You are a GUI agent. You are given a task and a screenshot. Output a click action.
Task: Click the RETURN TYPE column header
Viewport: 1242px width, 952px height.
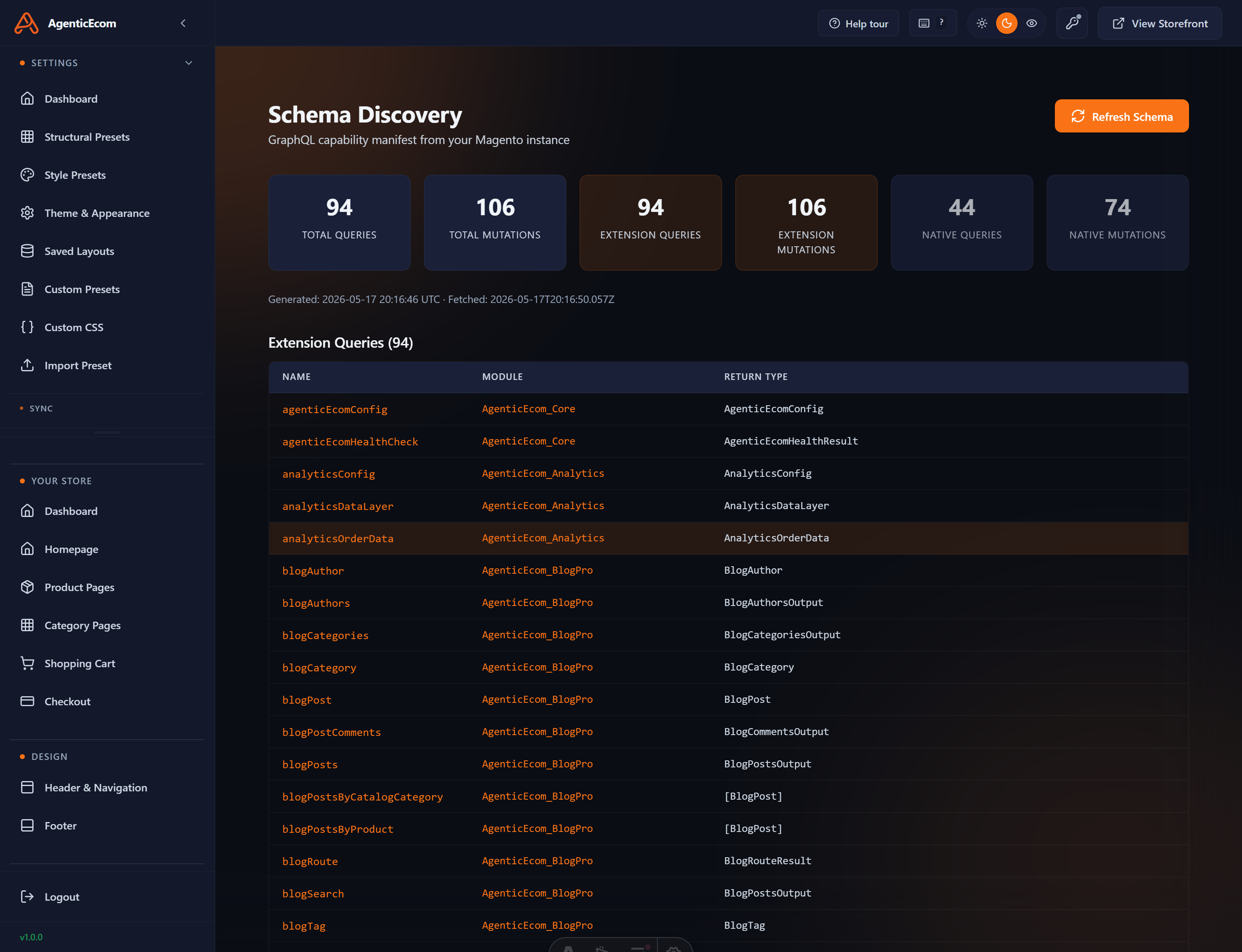click(756, 377)
